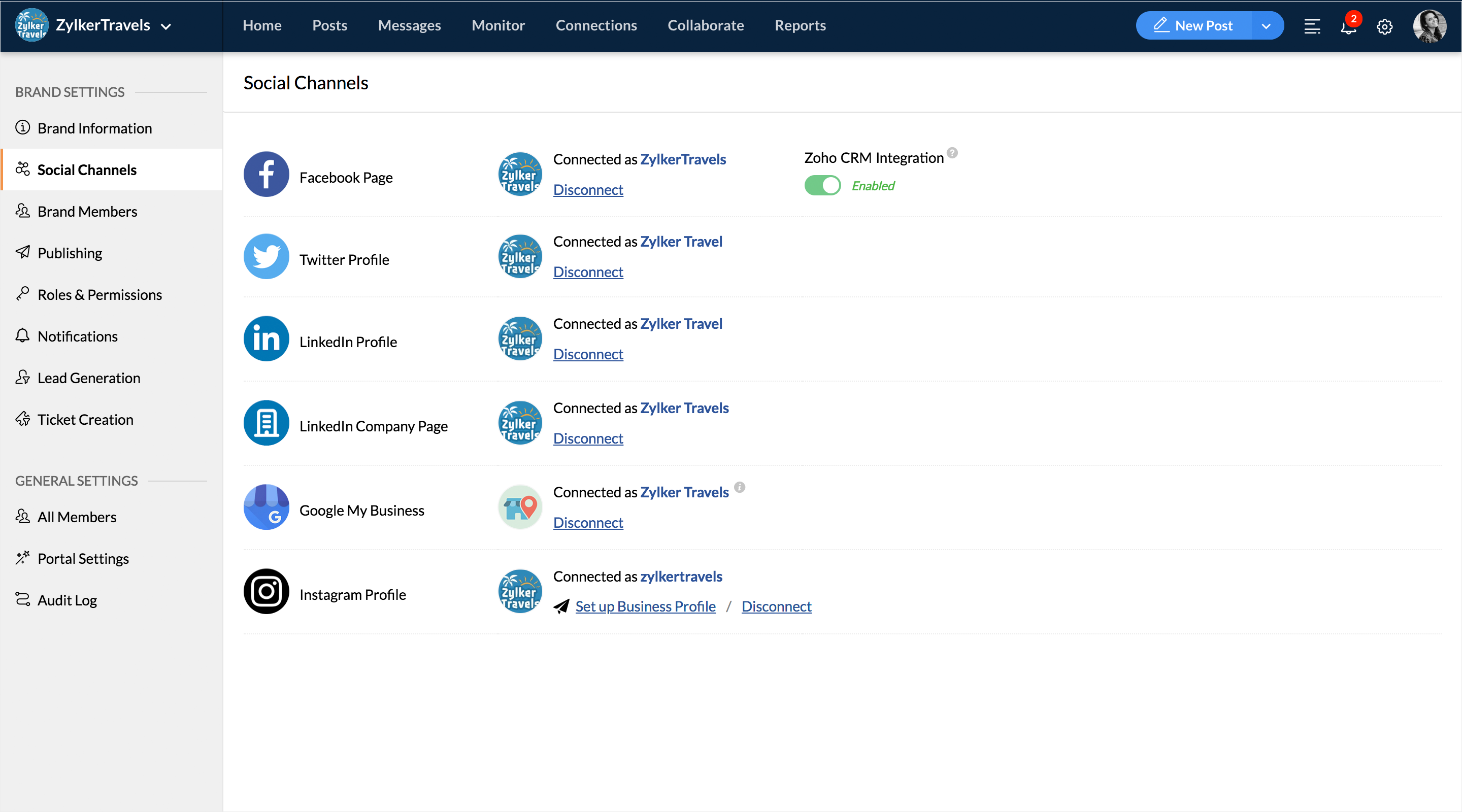This screenshot has height=812, width=1462.
Task: Open the user profile avatar menu
Action: (1429, 26)
